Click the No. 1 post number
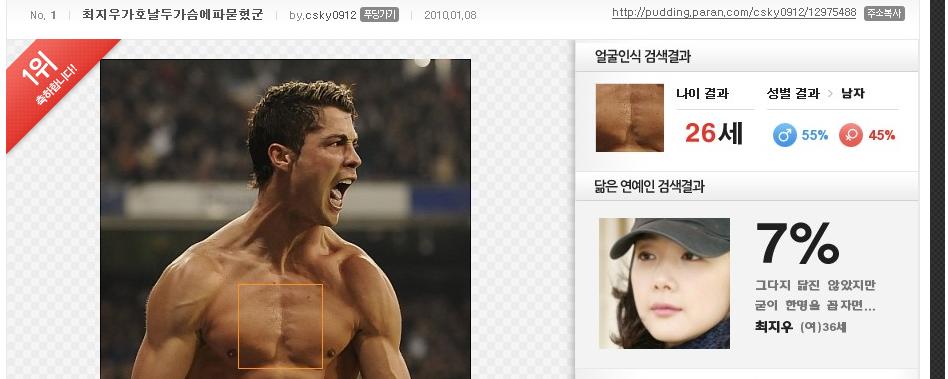This screenshot has height=379, width=948. point(43,15)
